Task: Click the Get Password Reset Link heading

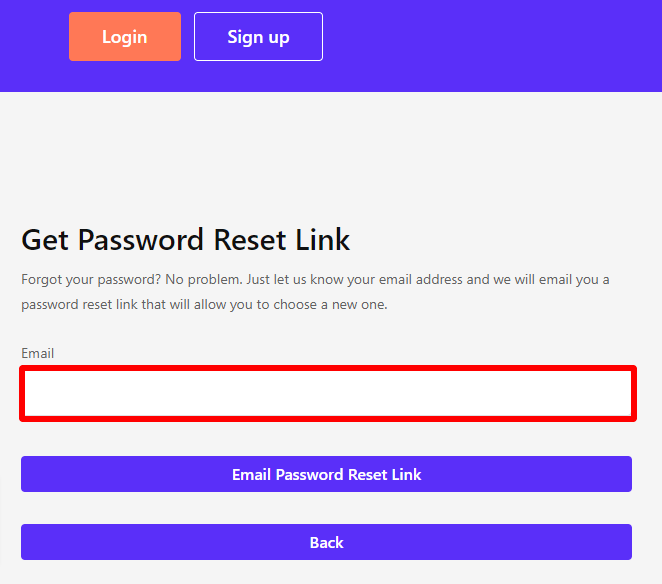Action: pyautogui.click(x=186, y=240)
